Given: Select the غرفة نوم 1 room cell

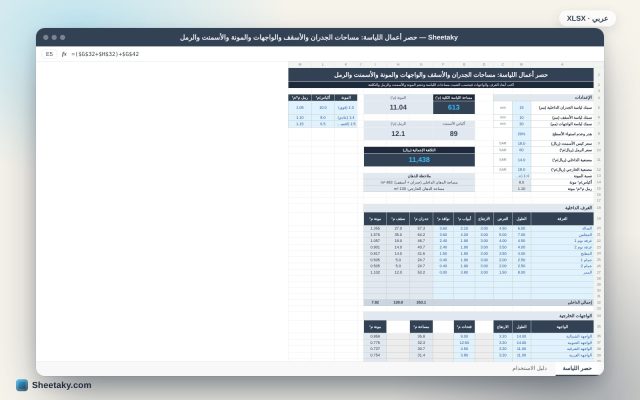Looking at the screenshot, I should point(562,241).
